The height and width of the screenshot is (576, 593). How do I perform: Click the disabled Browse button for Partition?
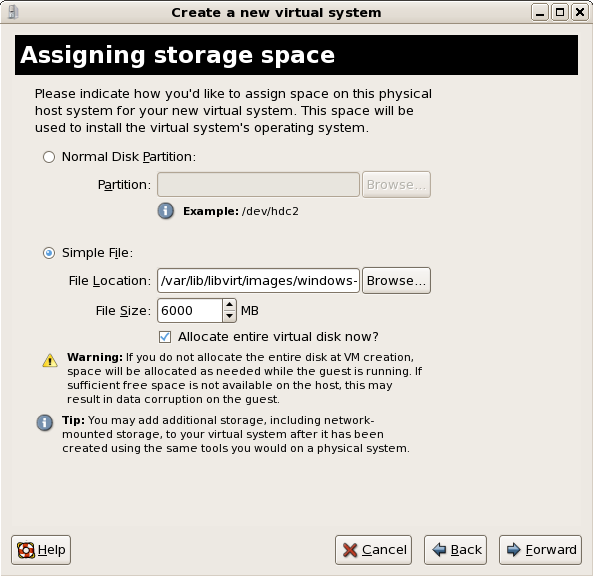click(x=396, y=185)
